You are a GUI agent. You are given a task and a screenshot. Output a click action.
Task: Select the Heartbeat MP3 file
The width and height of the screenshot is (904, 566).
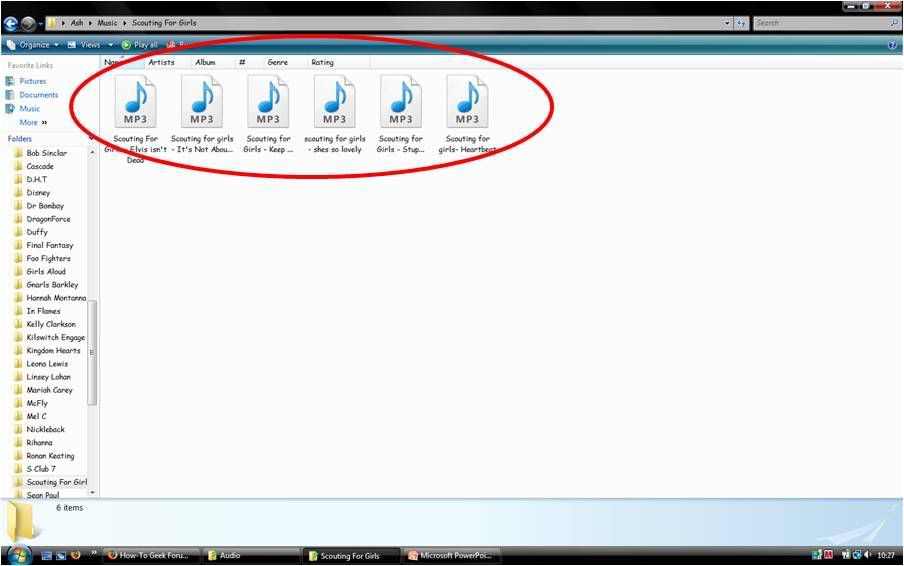pos(467,114)
